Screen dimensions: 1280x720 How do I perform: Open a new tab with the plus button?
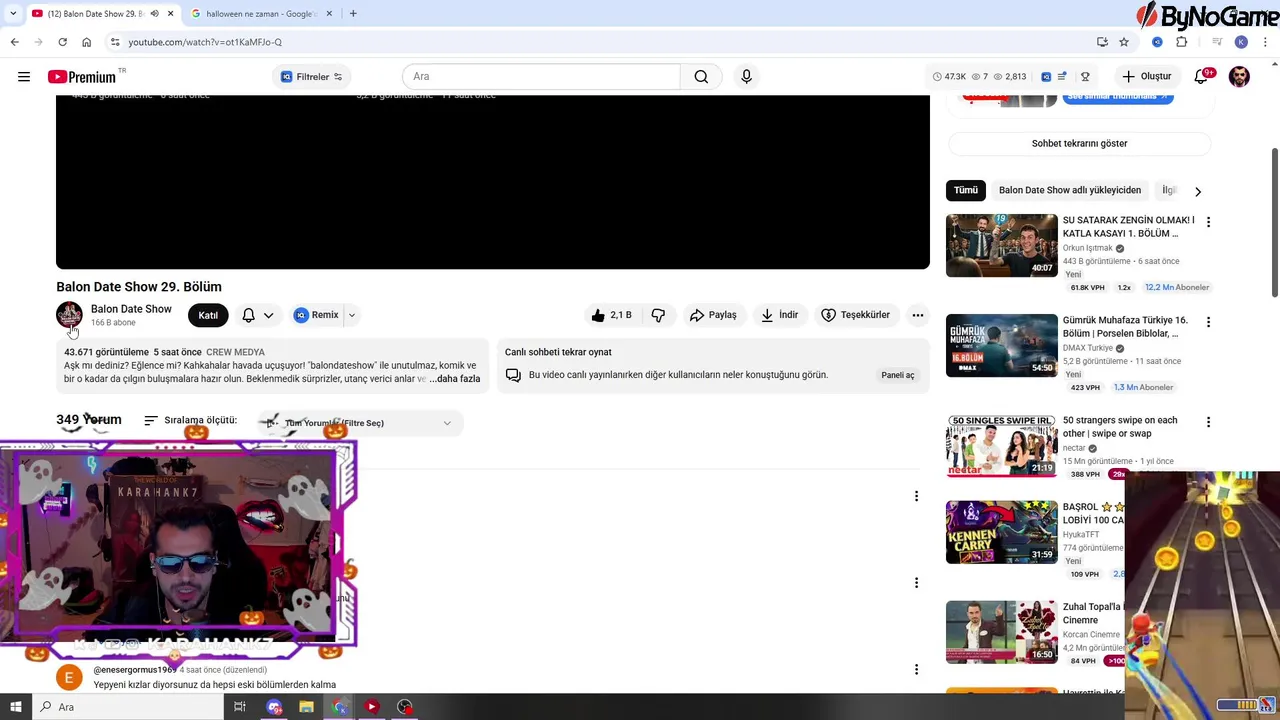pos(353,13)
